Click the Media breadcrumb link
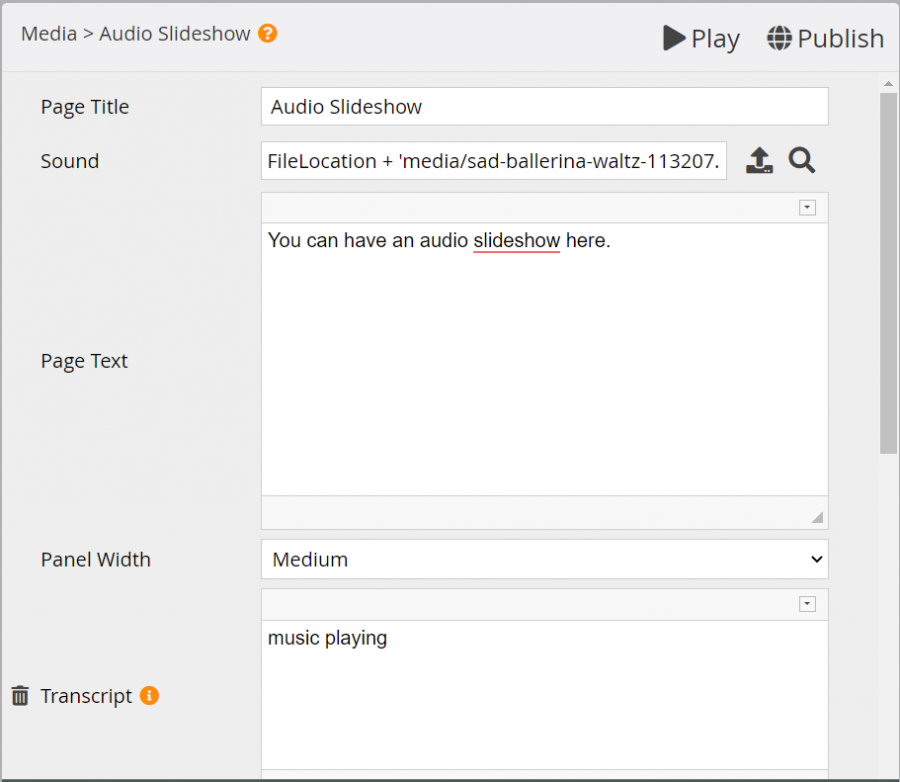The width and height of the screenshot is (900, 782). [x=48, y=33]
